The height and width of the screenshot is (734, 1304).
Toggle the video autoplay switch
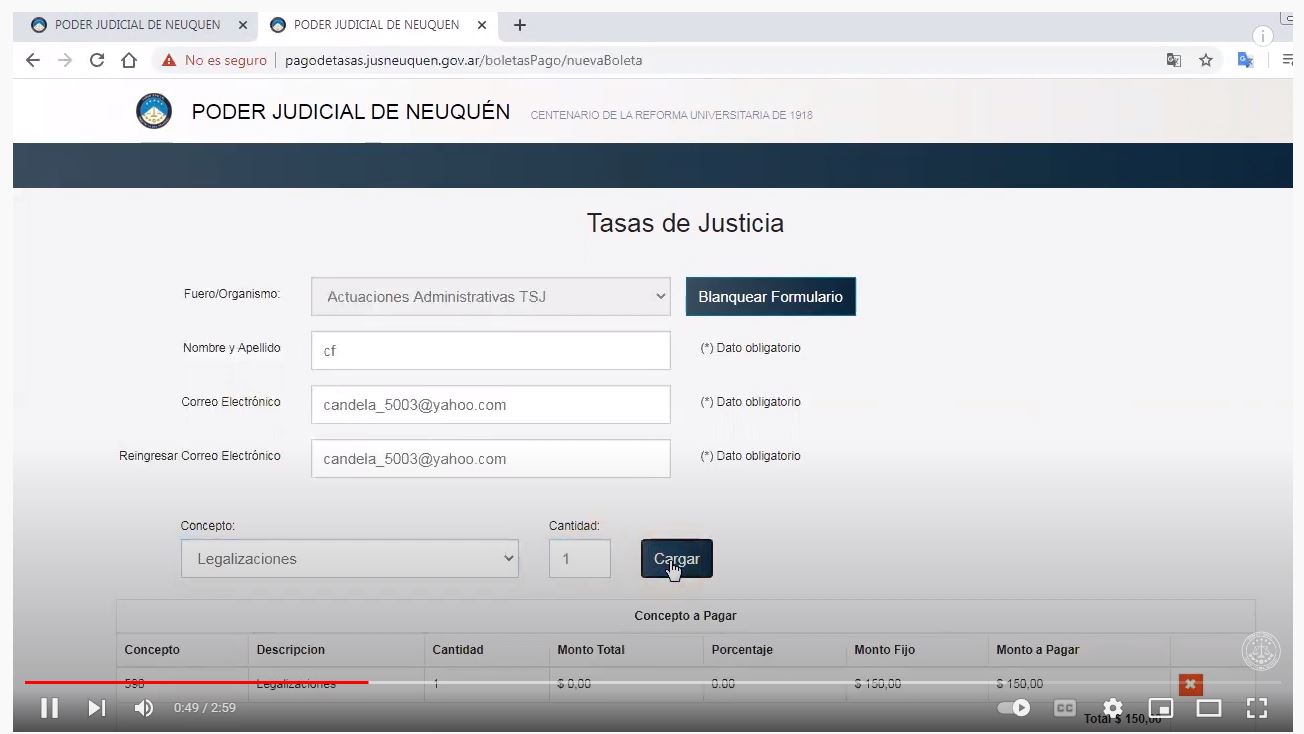(1015, 708)
